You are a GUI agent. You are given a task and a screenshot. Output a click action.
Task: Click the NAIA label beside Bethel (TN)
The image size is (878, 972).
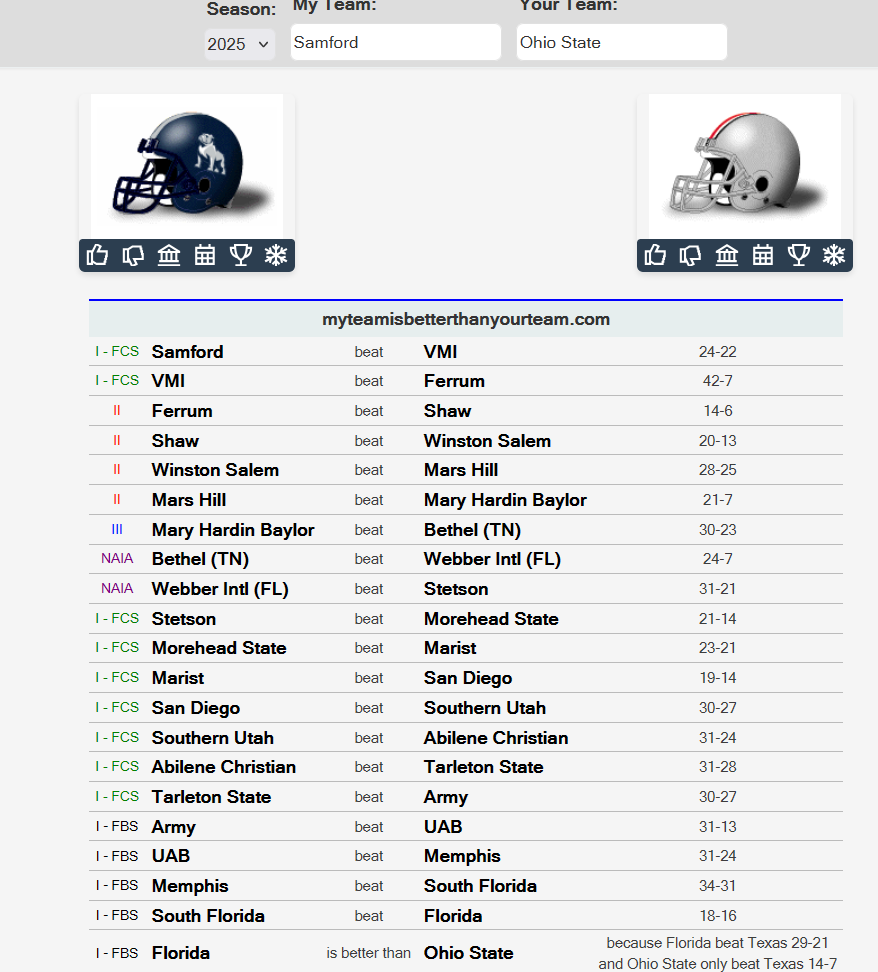[x=117, y=559]
